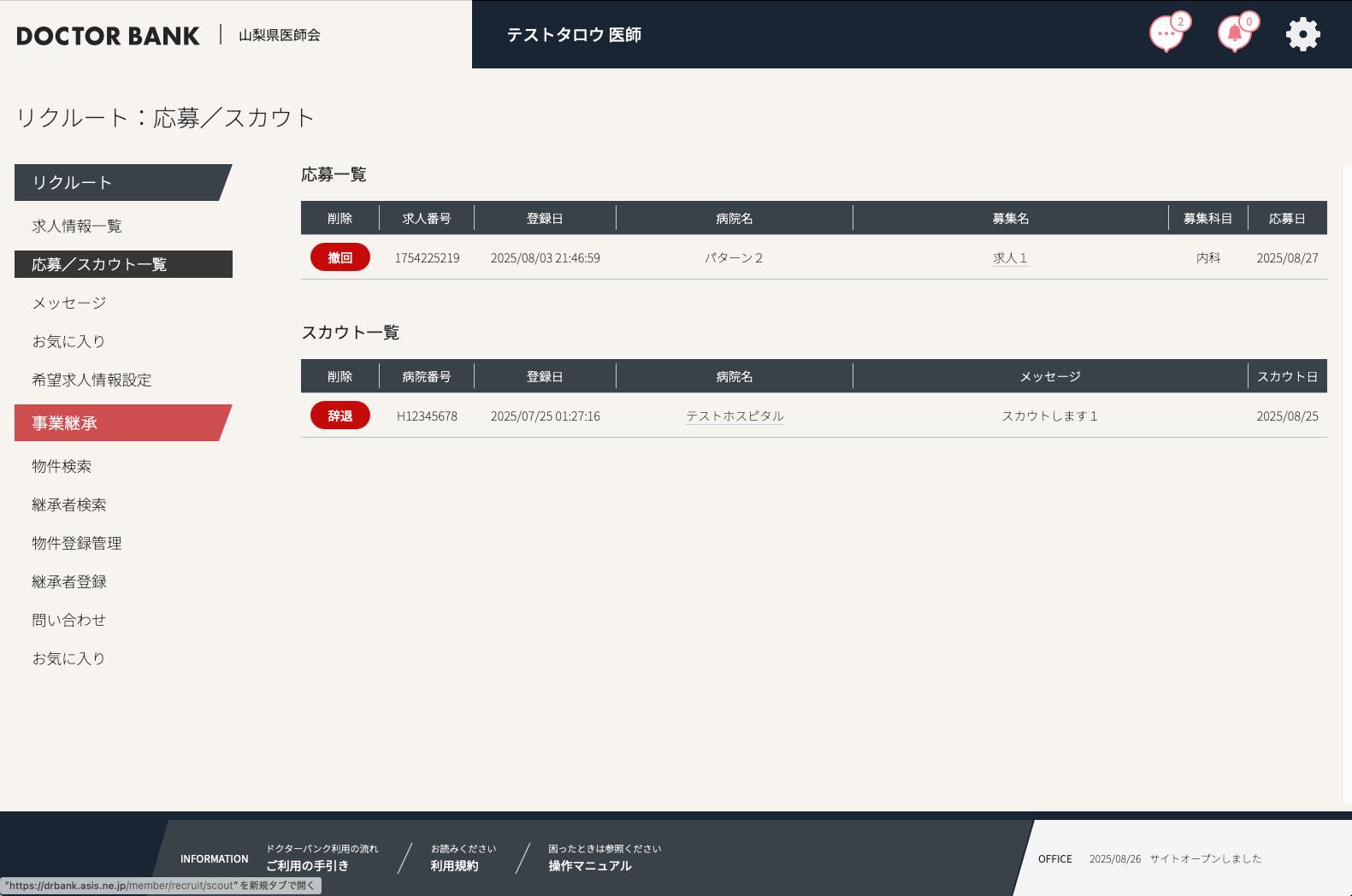Select the 事業継承 section header
1352x896 pixels.
[x=65, y=423]
